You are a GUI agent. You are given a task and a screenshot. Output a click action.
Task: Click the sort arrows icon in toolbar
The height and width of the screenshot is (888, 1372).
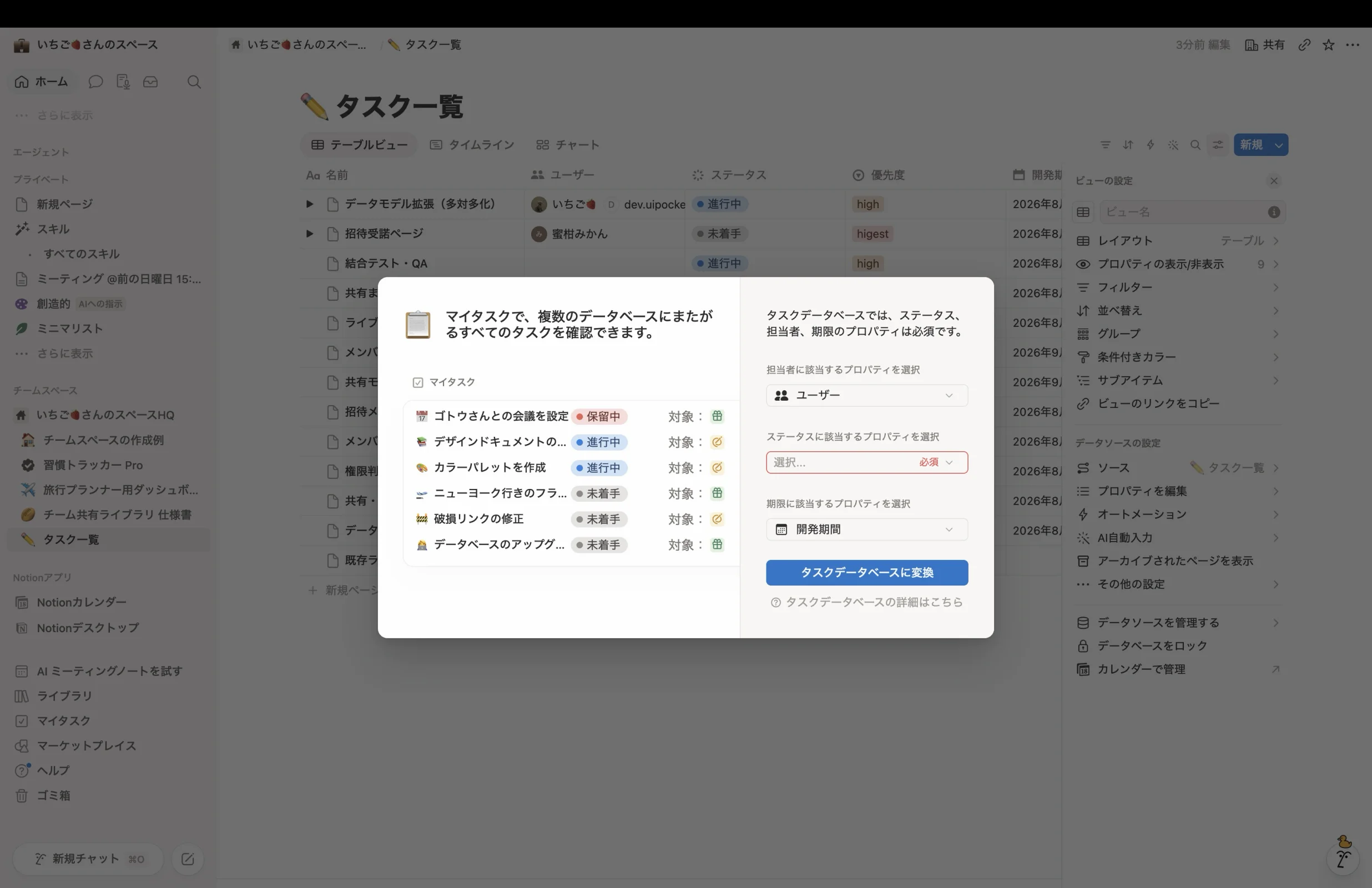click(x=1128, y=145)
